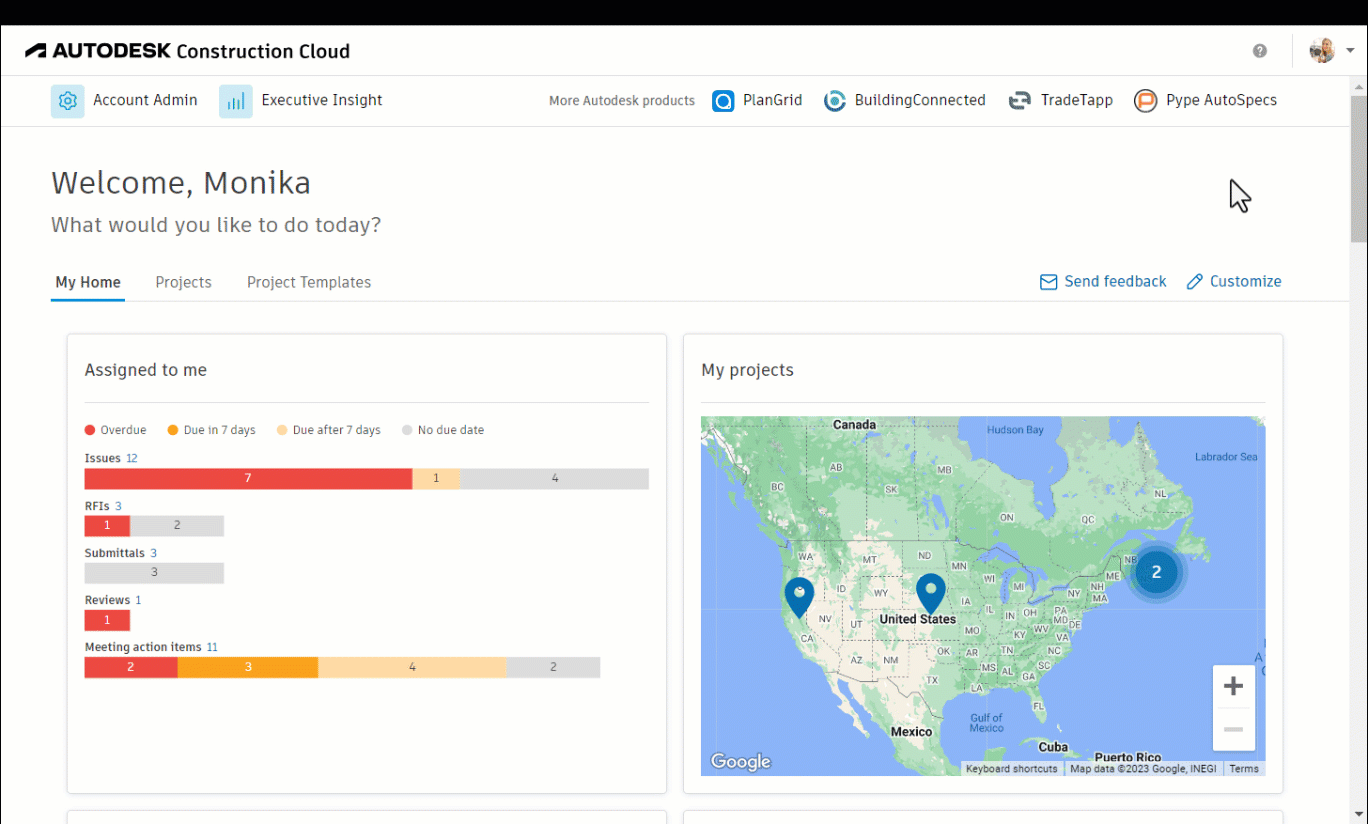Open Executive Insight chart icon
This screenshot has height=824, width=1368.
[x=236, y=101]
